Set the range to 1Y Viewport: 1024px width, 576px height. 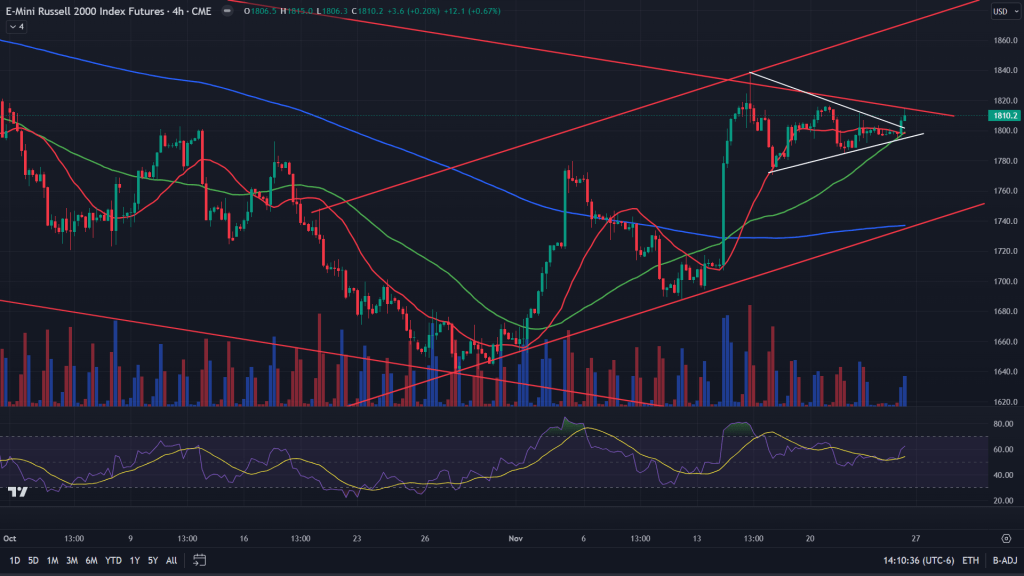pos(134,560)
